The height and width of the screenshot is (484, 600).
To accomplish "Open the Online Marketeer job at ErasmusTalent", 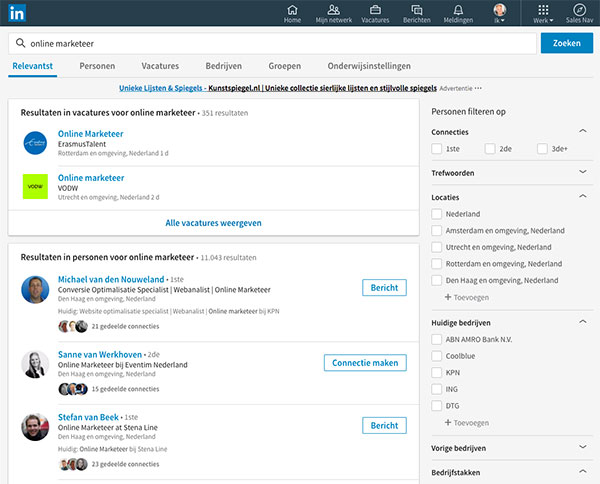I will pos(91,134).
